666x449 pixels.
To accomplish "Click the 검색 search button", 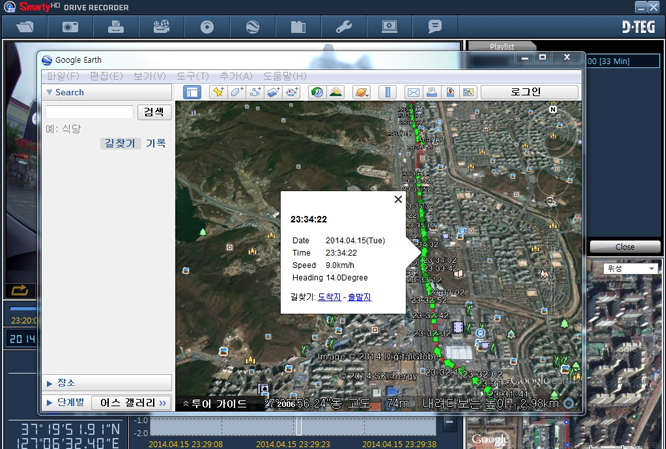I will pyautogui.click(x=154, y=112).
